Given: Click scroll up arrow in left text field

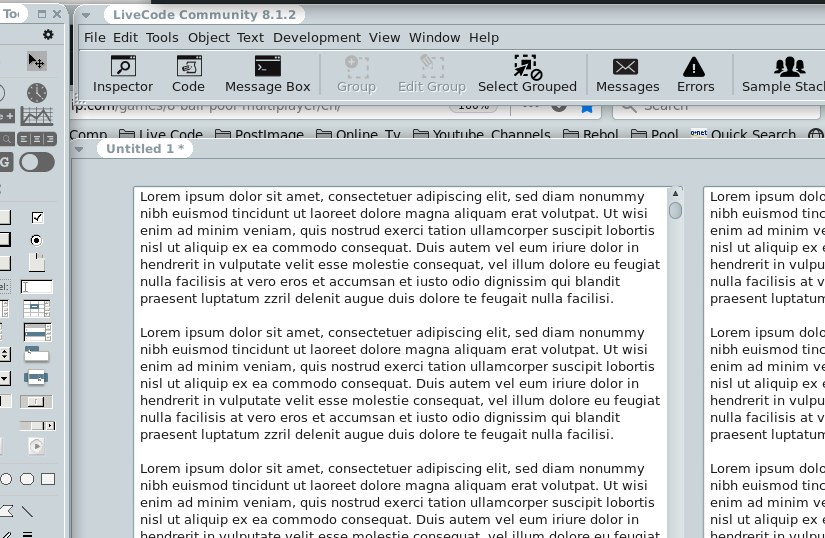Looking at the screenshot, I should (x=676, y=194).
